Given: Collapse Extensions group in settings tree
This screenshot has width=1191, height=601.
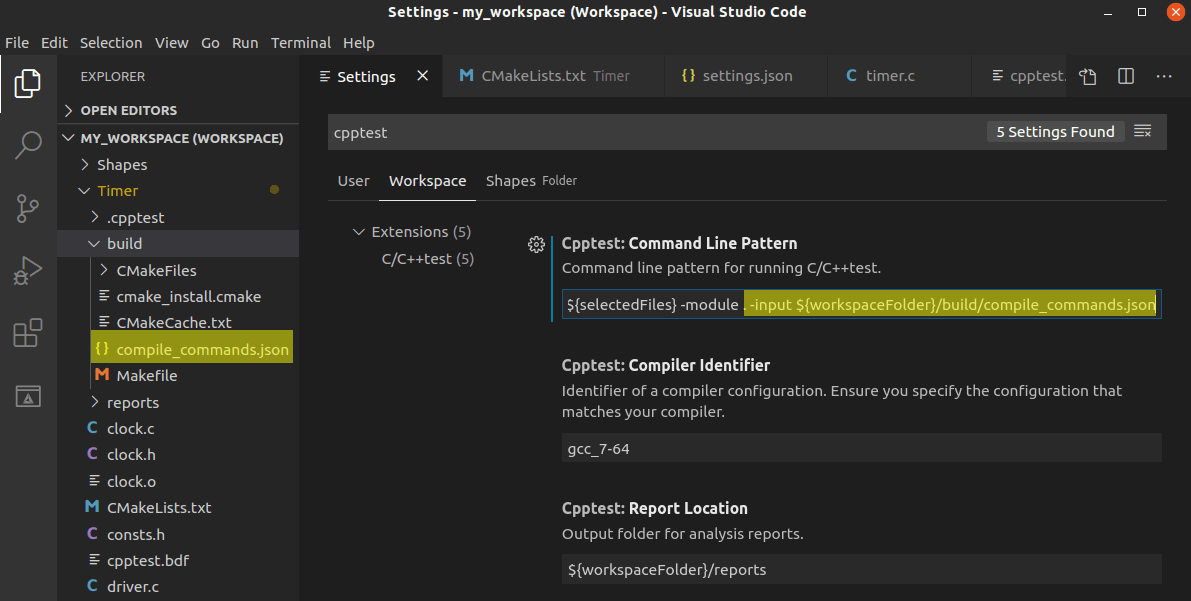Looking at the screenshot, I should click(x=359, y=232).
